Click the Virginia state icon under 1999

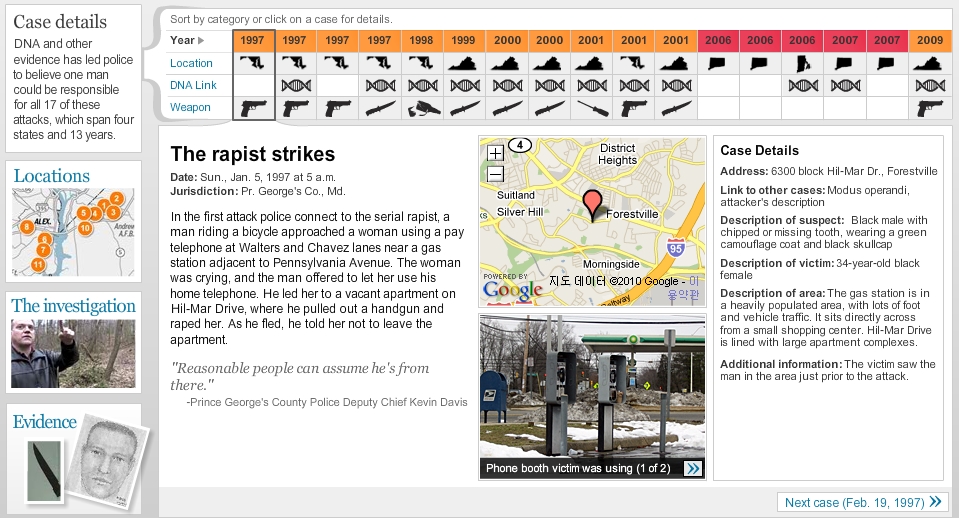coord(464,63)
